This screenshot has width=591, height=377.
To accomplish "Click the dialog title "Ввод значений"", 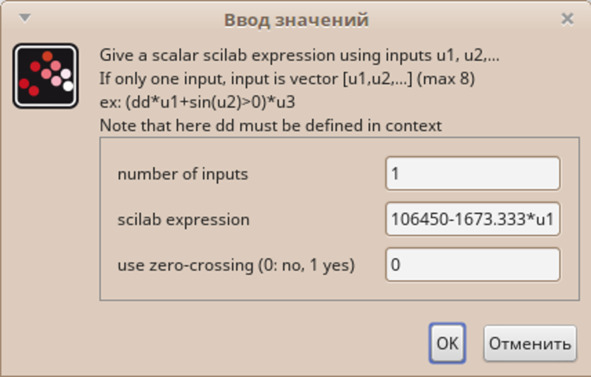I will coord(296,20).
